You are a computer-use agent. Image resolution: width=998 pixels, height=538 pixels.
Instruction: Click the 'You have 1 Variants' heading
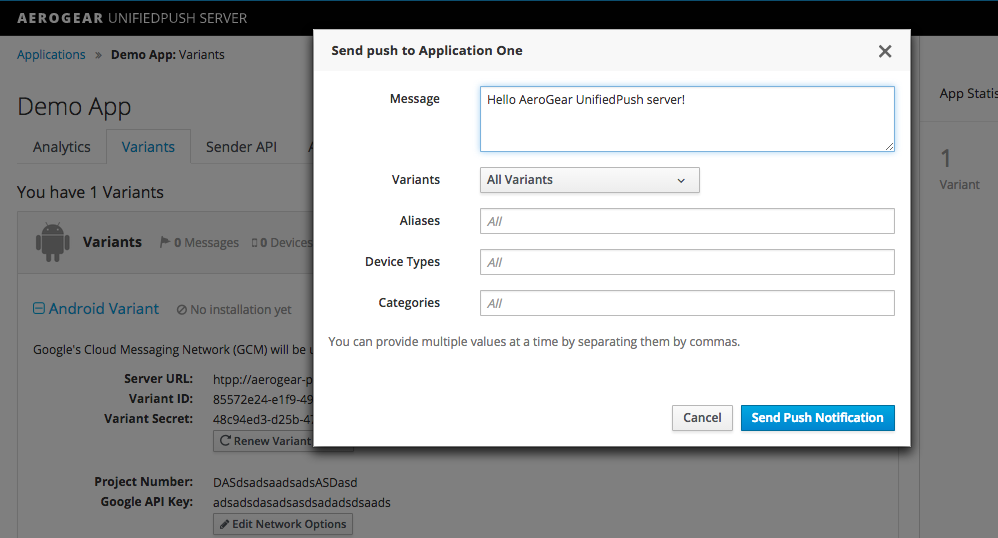pos(90,192)
